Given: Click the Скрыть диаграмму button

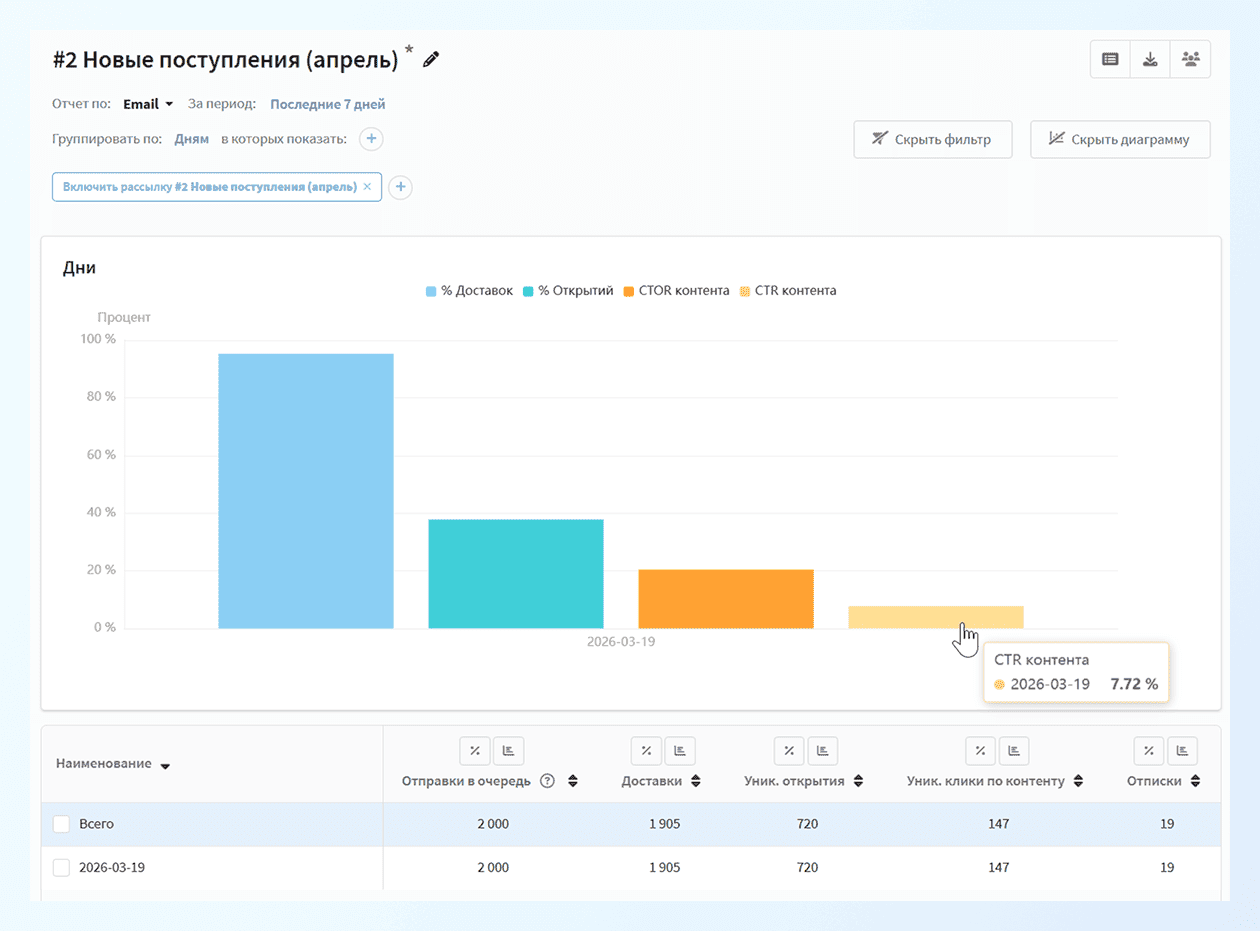Looking at the screenshot, I should 1120,140.
